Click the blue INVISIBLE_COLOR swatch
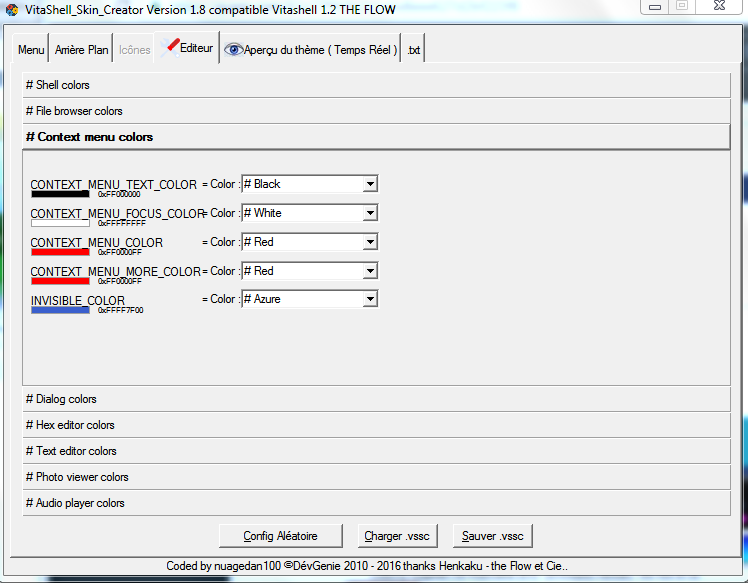748x583 pixels. [x=60, y=311]
